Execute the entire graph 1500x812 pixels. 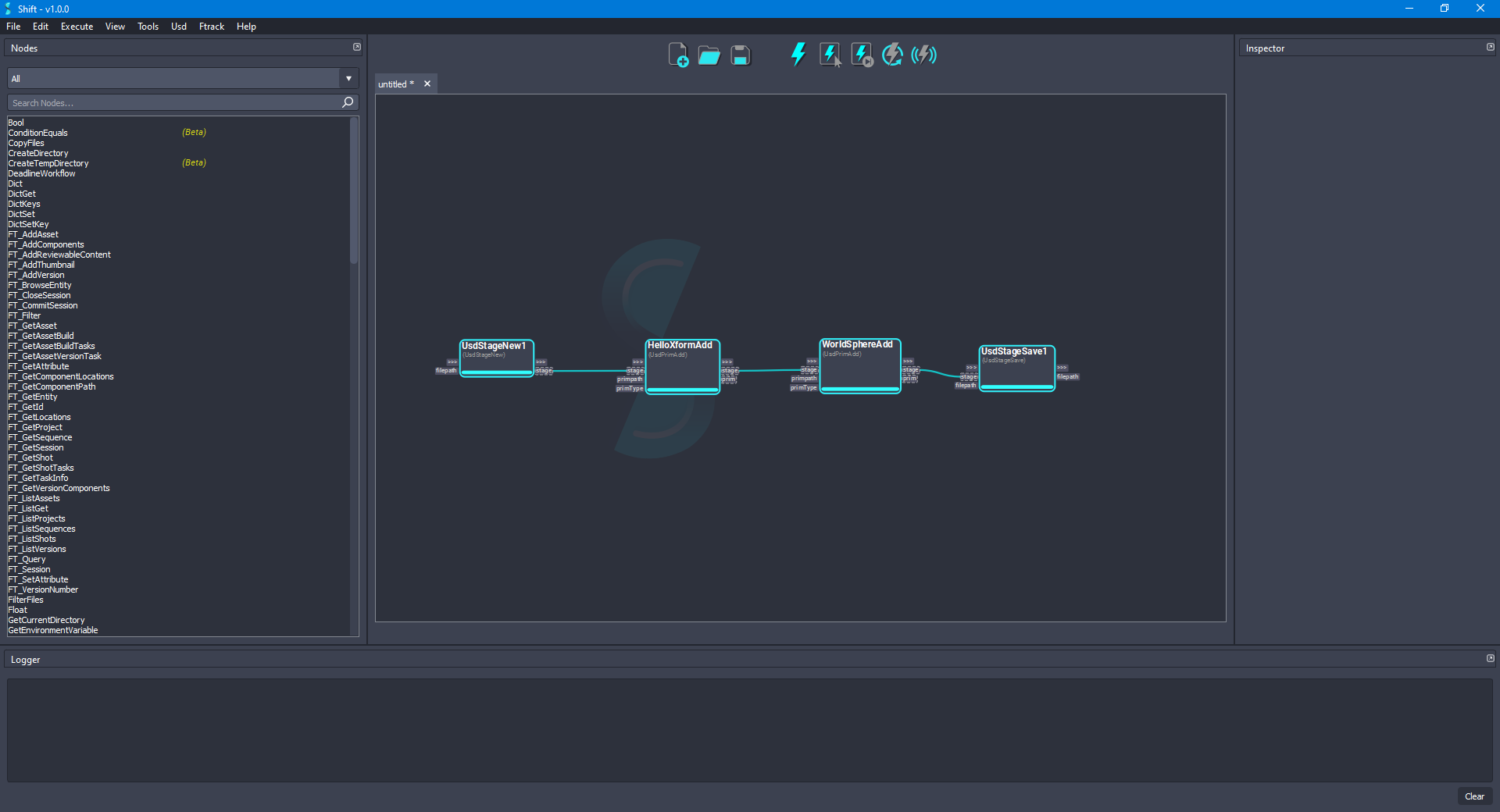[798, 55]
